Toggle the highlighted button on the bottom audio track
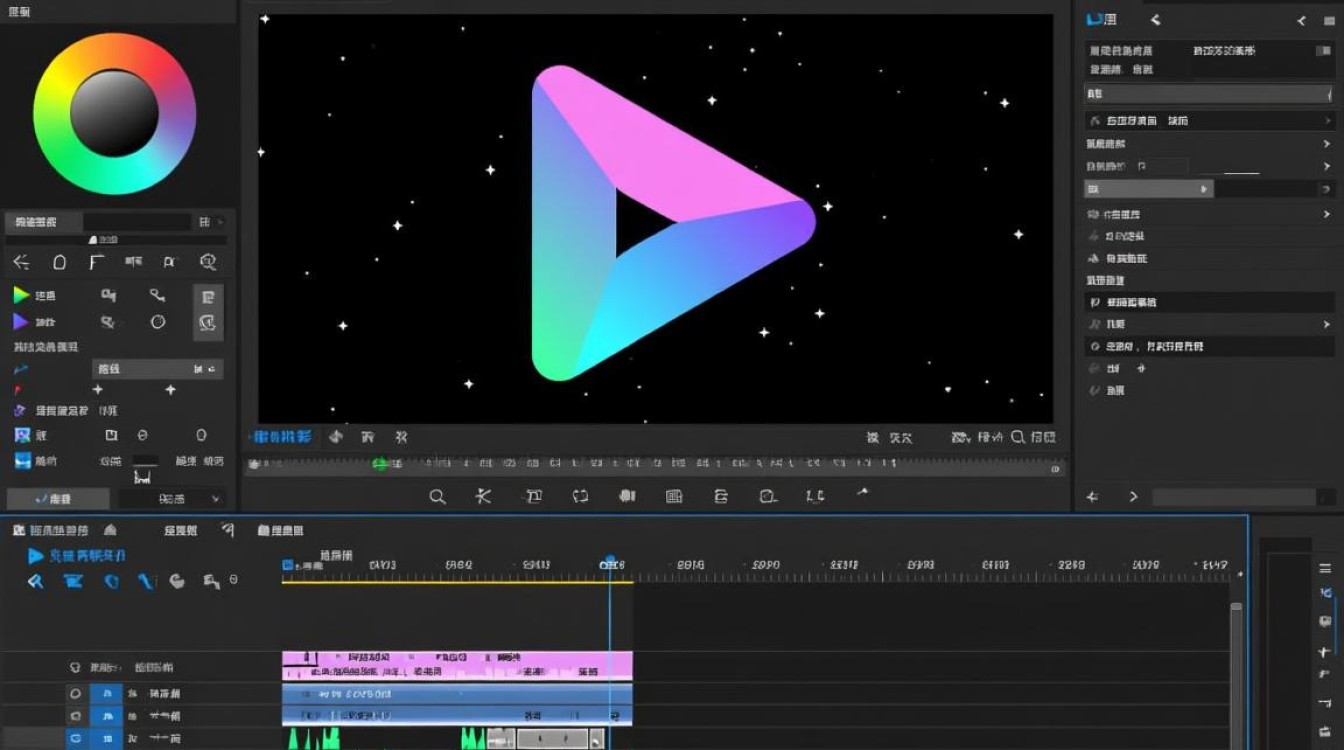The width and height of the screenshot is (1344, 750). [75, 739]
